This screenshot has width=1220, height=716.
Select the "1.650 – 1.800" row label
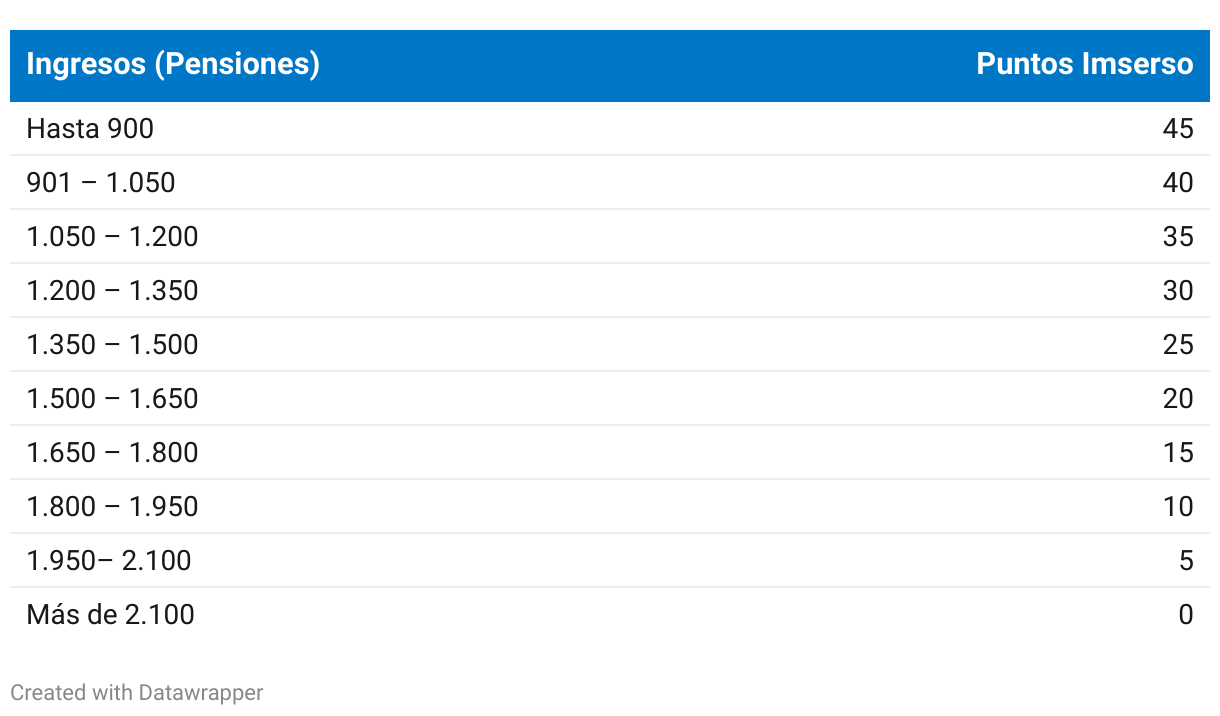(x=112, y=453)
